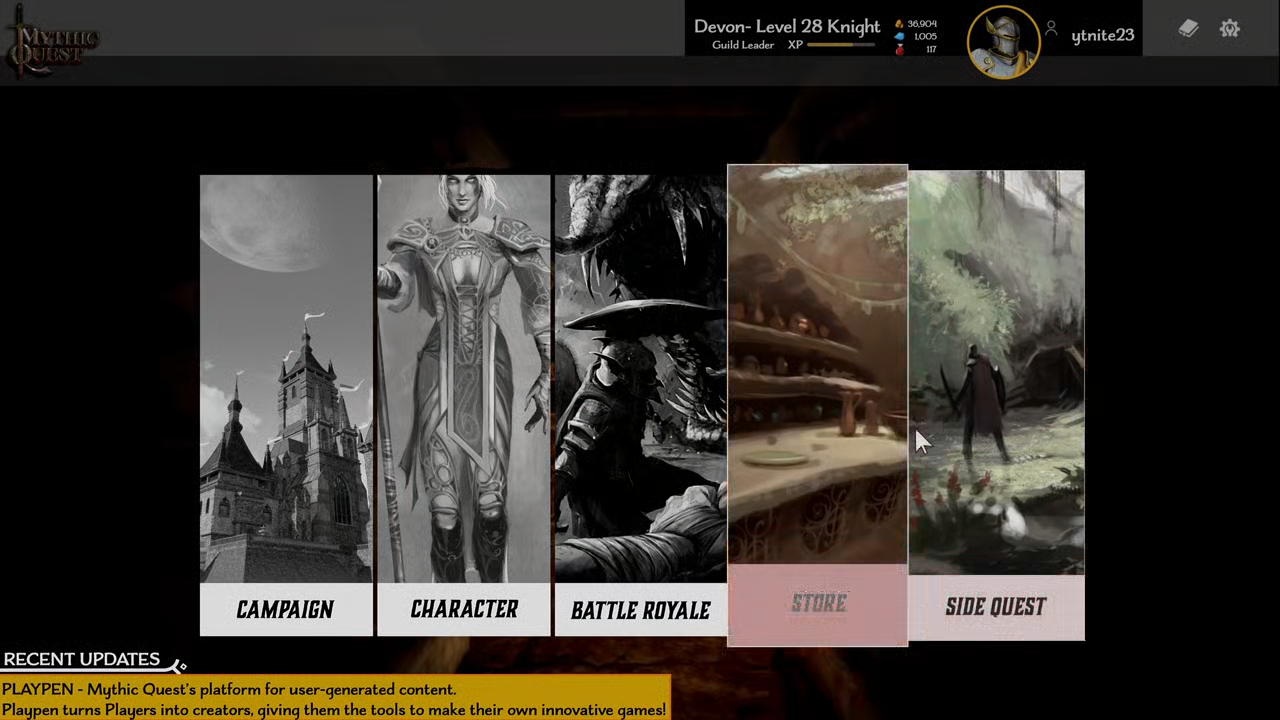Click the elf Character artwork
The image size is (1280, 720).
(464, 380)
